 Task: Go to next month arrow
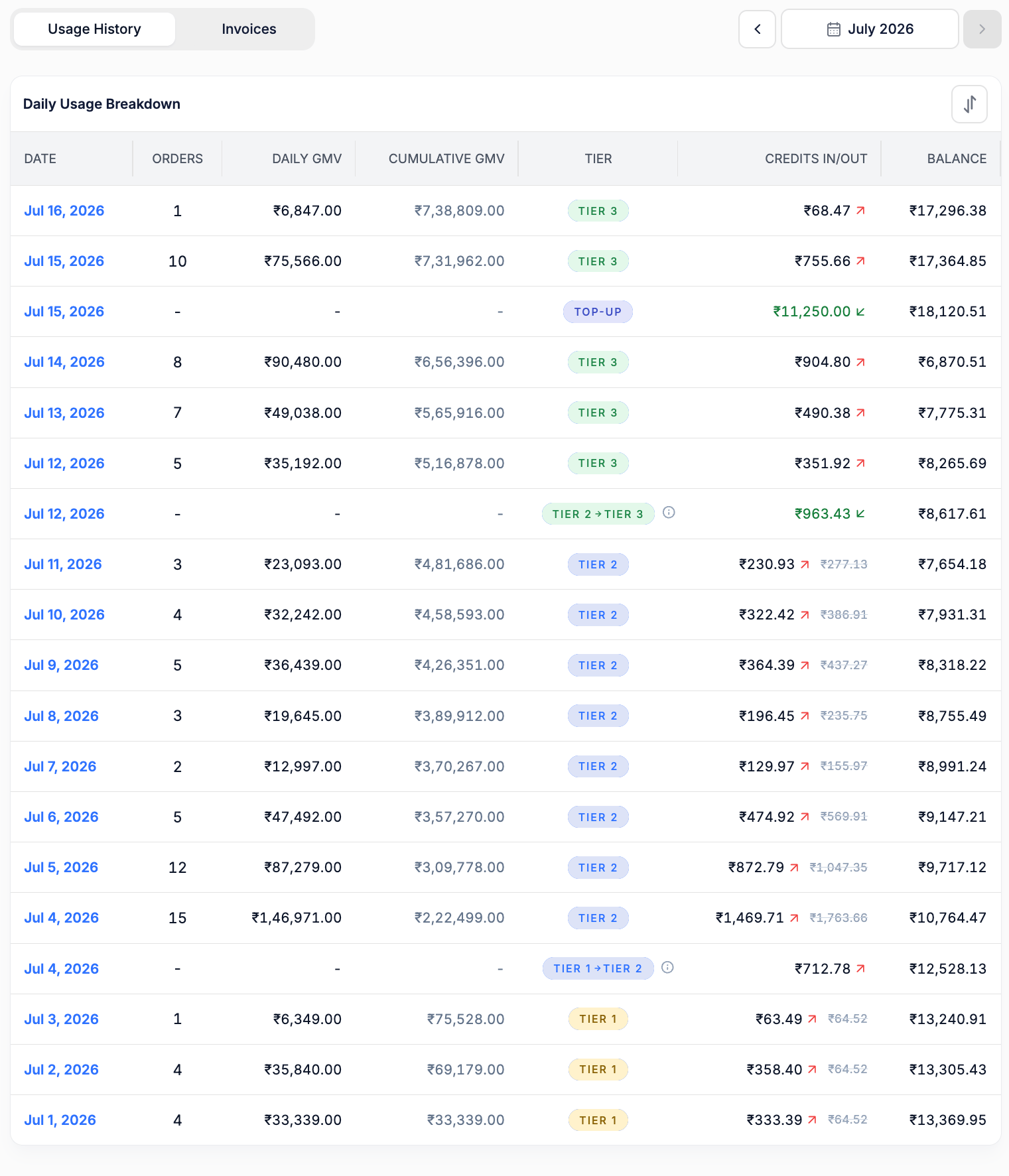click(x=982, y=29)
